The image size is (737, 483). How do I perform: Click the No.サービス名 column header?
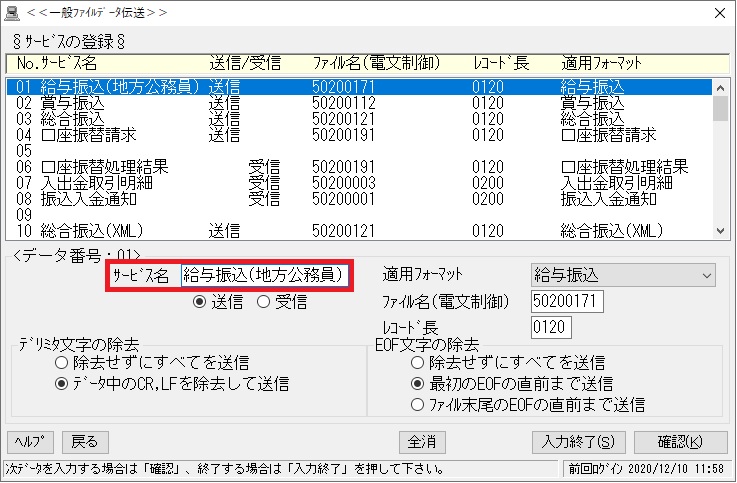(x=56, y=63)
